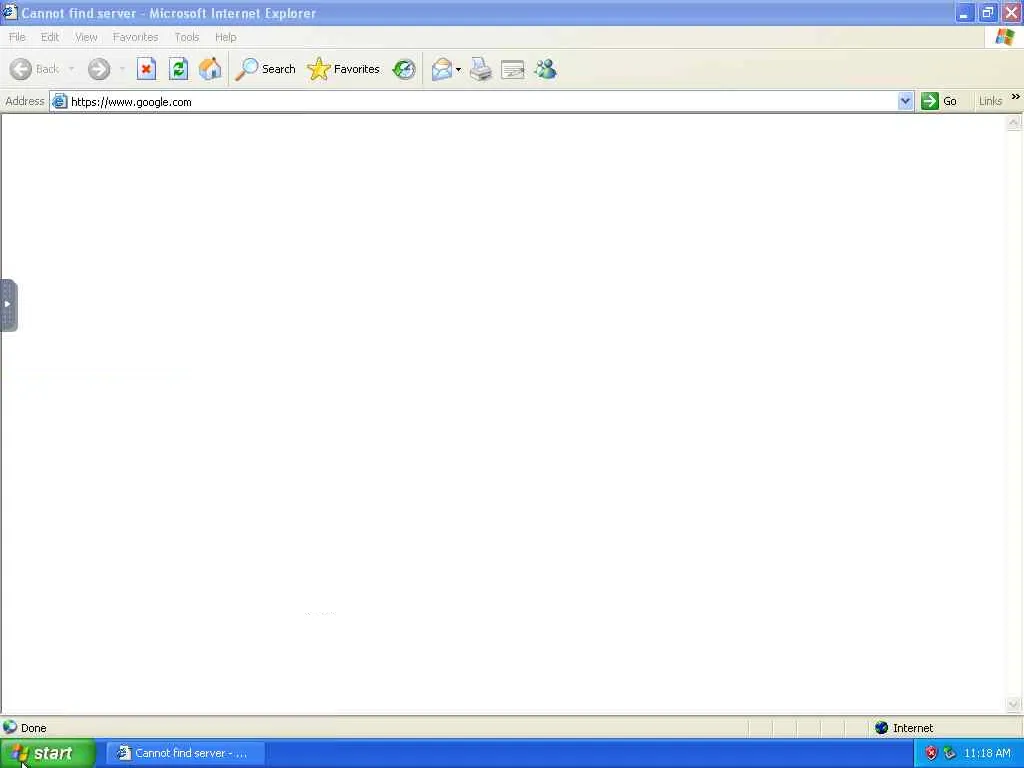Open the History pane icon

[x=404, y=69]
